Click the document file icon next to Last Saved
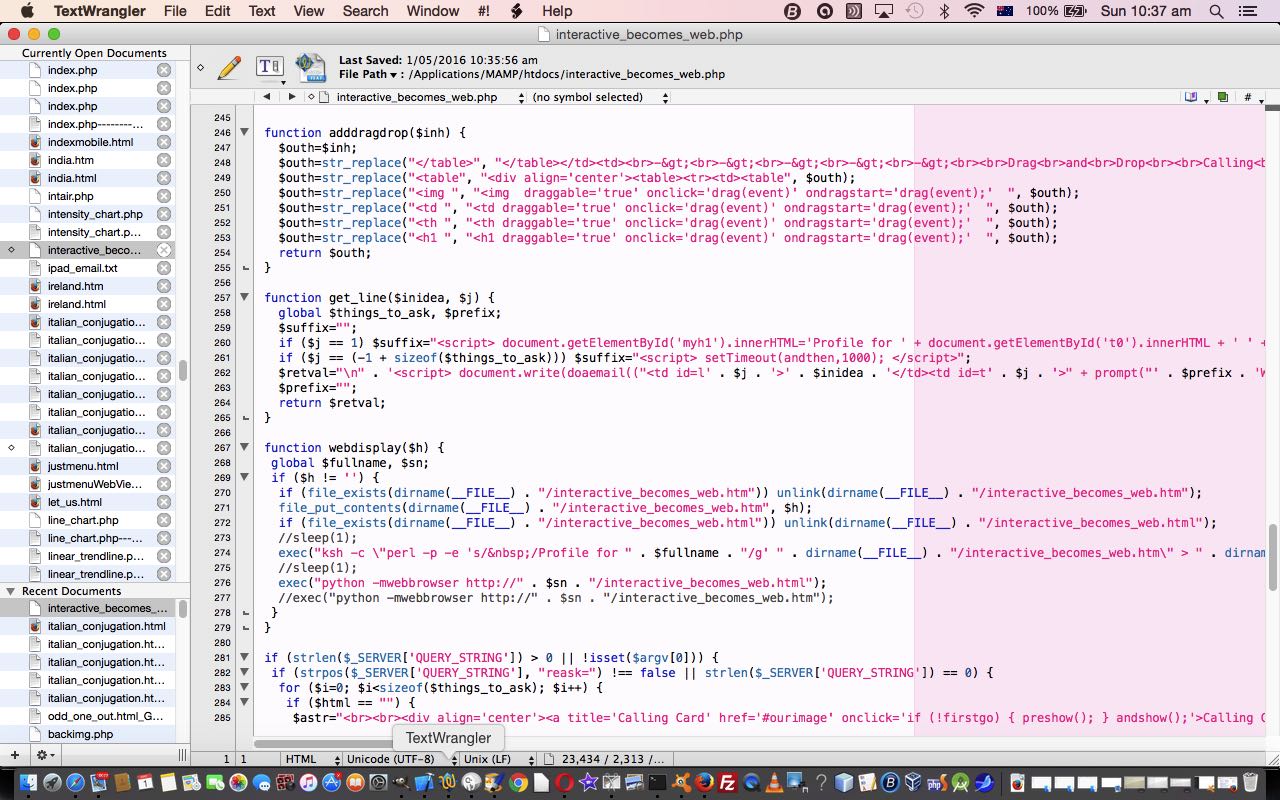 [310, 67]
